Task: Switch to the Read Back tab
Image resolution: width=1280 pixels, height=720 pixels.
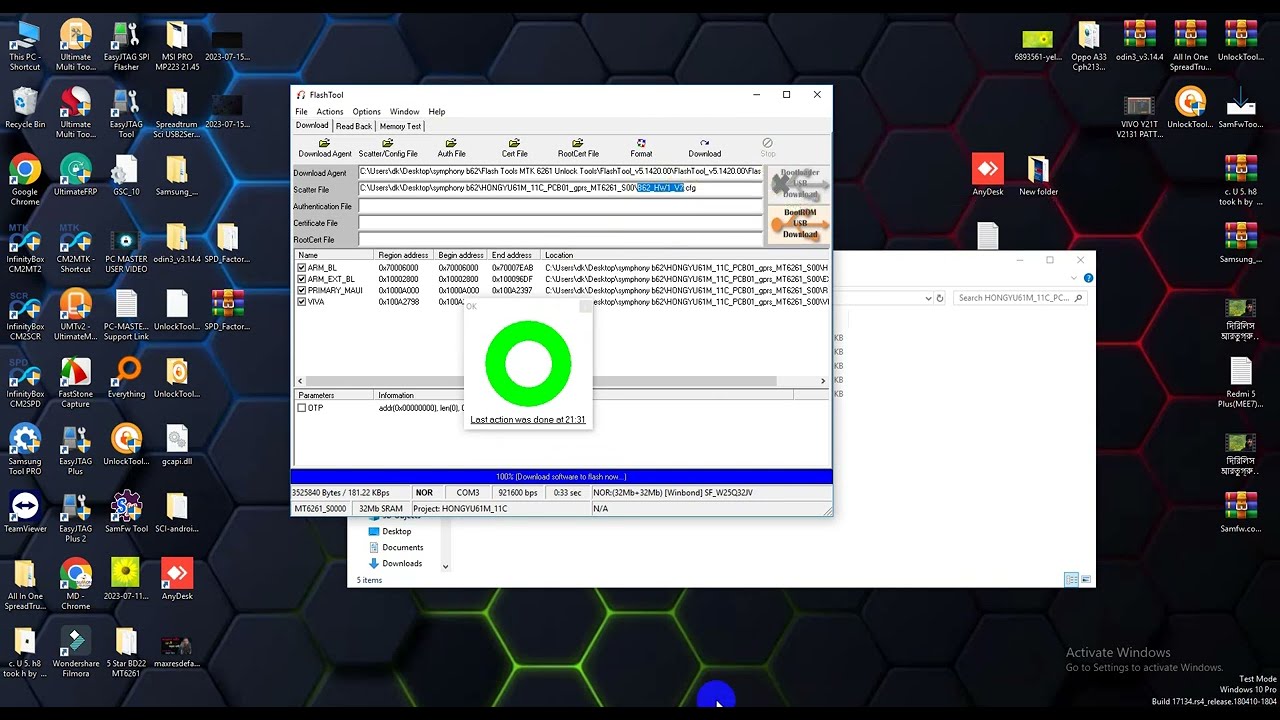Action: point(354,126)
